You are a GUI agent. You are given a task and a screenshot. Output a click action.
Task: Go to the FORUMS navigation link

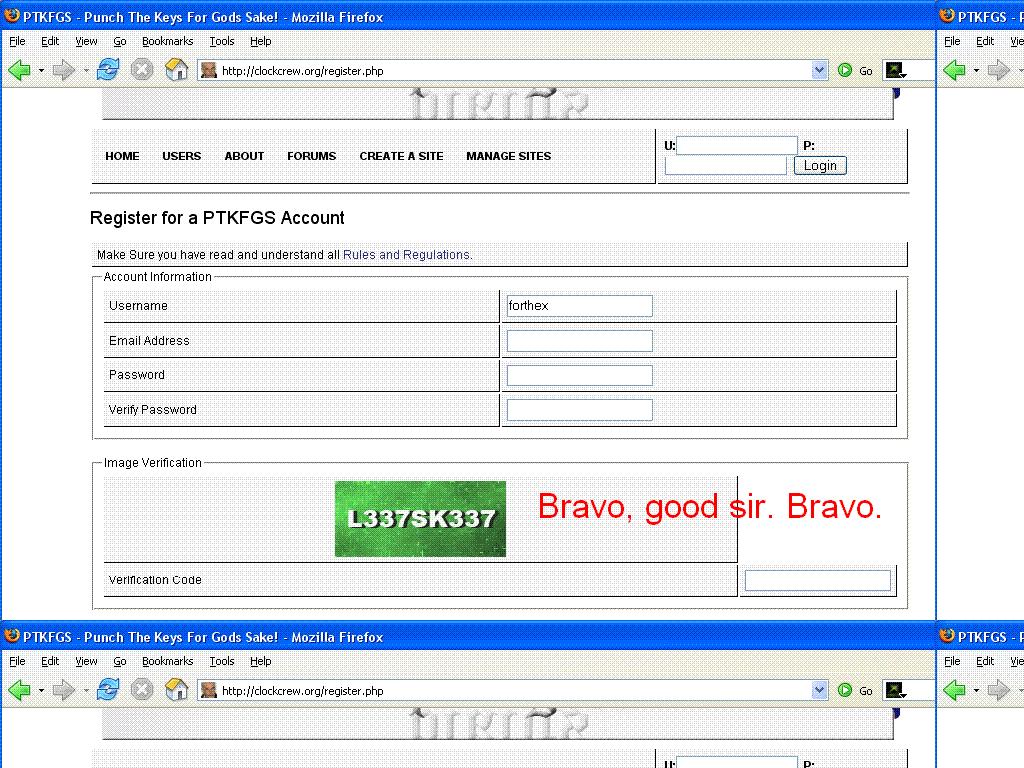click(x=311, y=156)
